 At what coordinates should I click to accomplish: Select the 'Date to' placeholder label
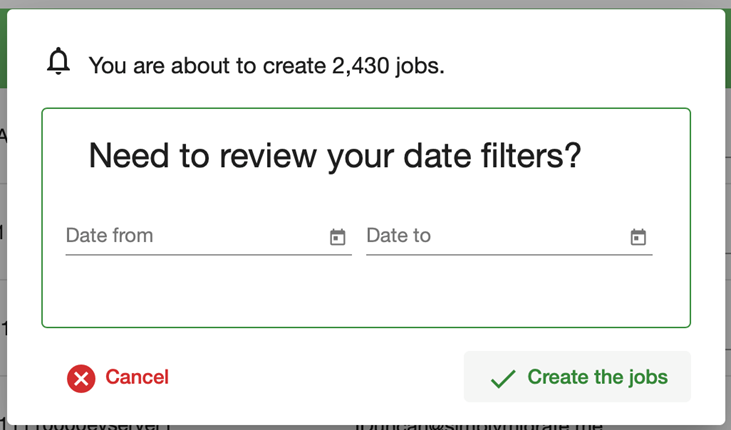tap(398, 236)
